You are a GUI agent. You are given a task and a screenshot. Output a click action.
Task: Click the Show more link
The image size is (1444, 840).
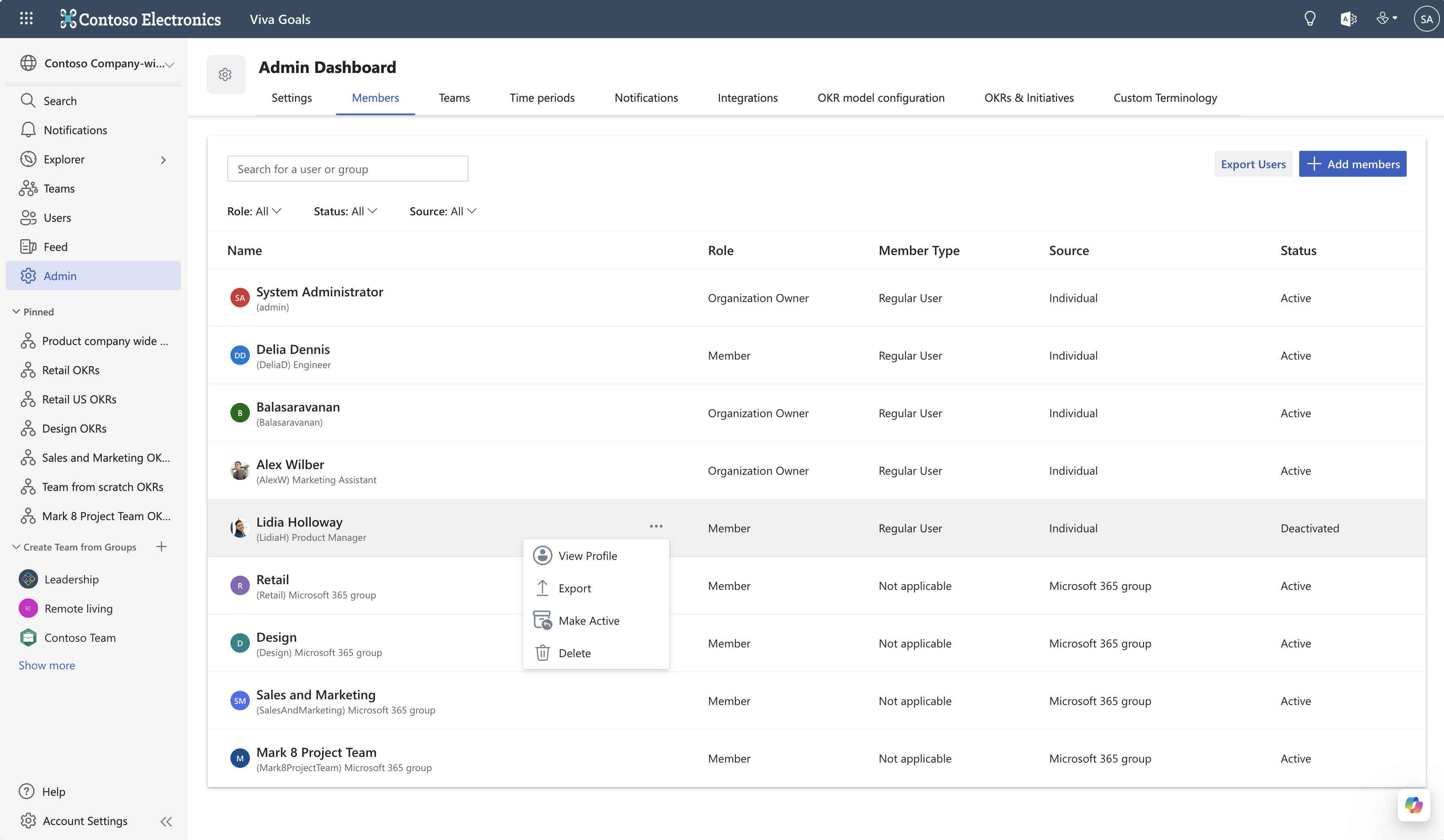[47, 665]
